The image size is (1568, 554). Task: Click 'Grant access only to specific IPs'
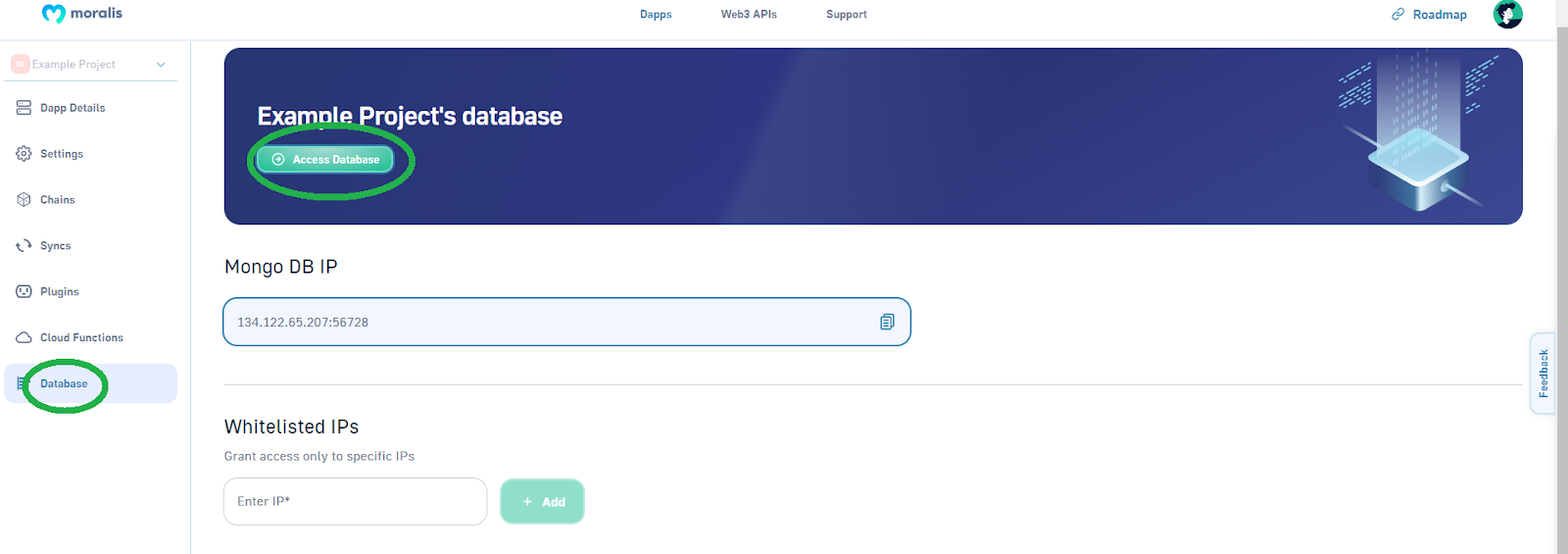click(x=318, y=456)
